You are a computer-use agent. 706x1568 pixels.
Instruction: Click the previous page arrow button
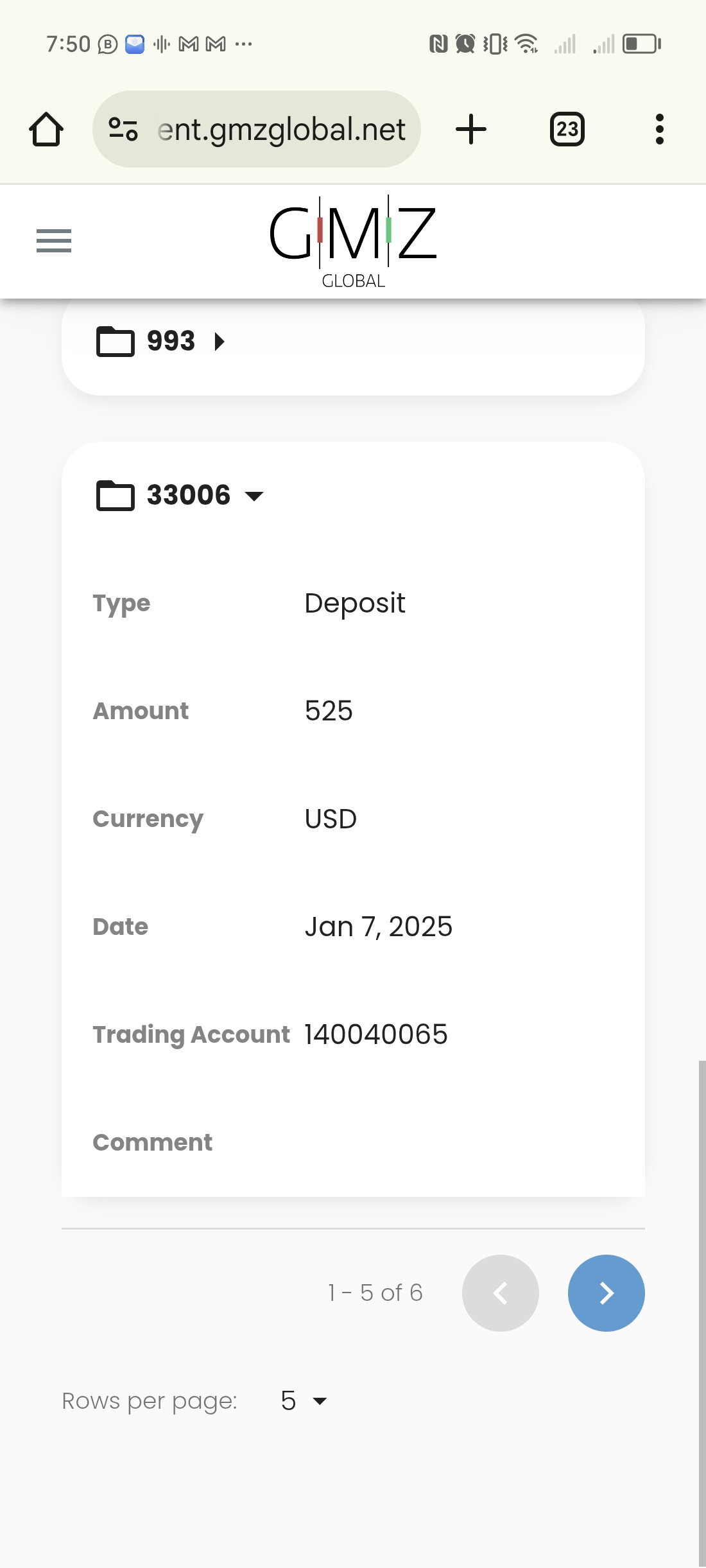(500, 1293)
